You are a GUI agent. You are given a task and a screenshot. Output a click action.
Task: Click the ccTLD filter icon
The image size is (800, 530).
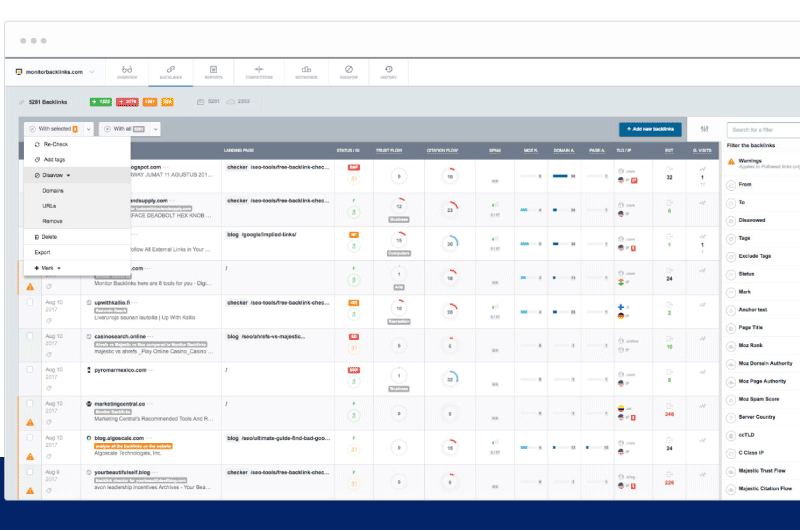731,436
